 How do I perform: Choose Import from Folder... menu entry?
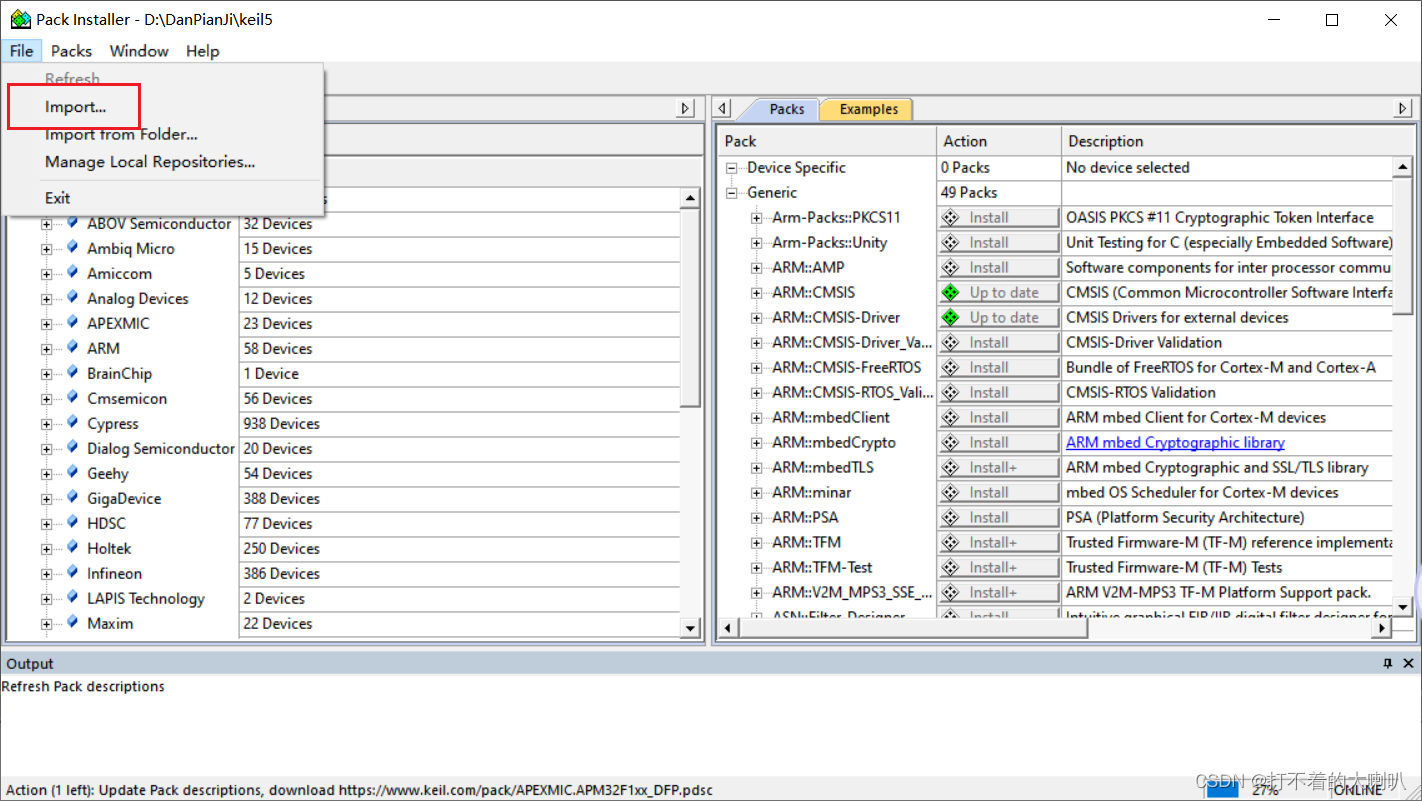tap(121, 134)
